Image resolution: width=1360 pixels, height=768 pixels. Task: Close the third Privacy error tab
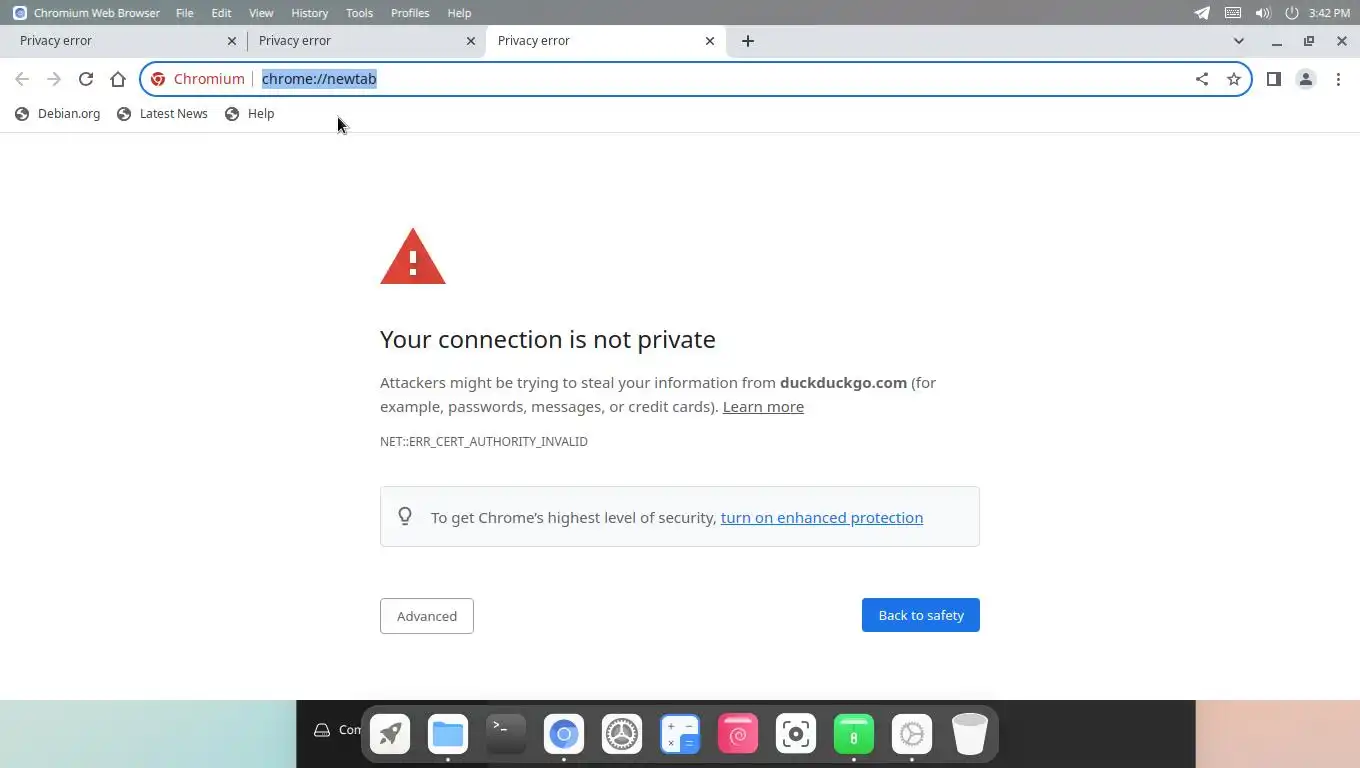tap(710, 41)
